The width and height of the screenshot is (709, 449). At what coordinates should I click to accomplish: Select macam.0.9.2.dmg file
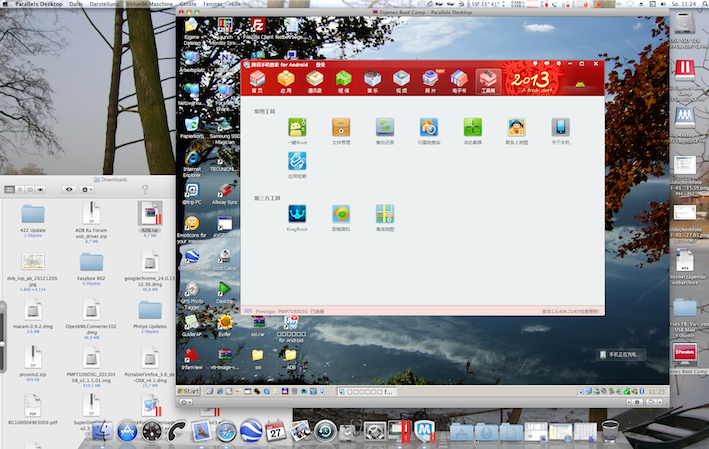33,316
